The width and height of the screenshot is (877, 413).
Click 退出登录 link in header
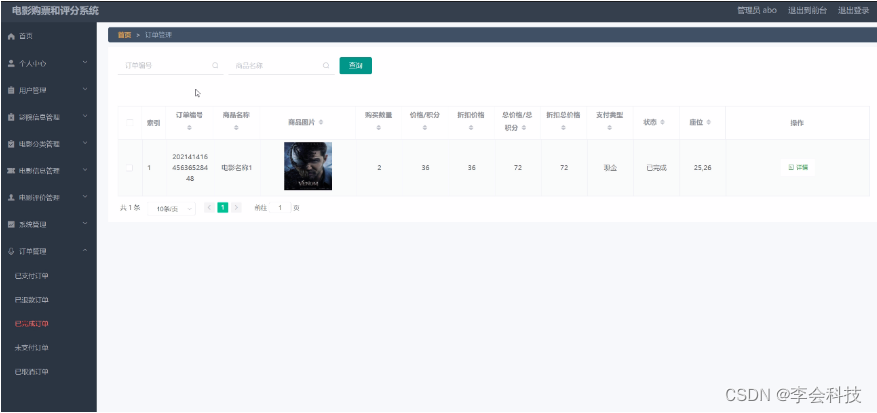854,10
